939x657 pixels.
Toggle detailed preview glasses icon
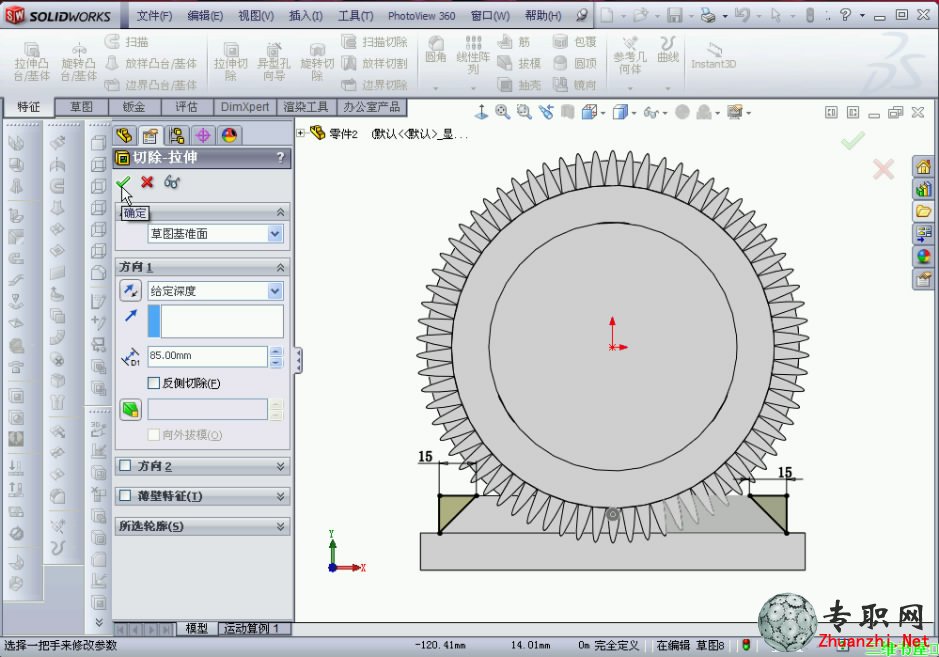click(x=172, y=181)
